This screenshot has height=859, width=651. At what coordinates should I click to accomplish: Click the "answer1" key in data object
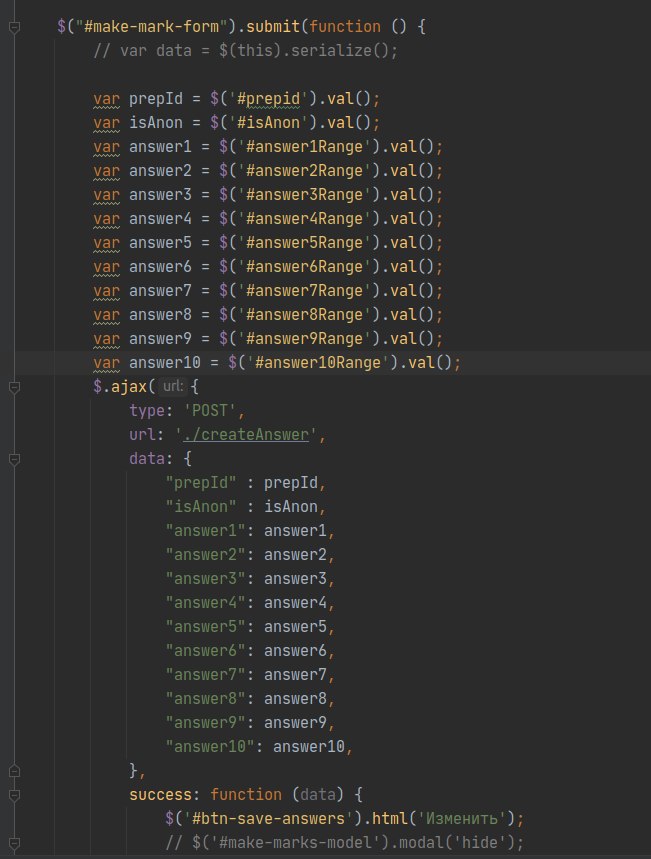(x=205, y=531)
